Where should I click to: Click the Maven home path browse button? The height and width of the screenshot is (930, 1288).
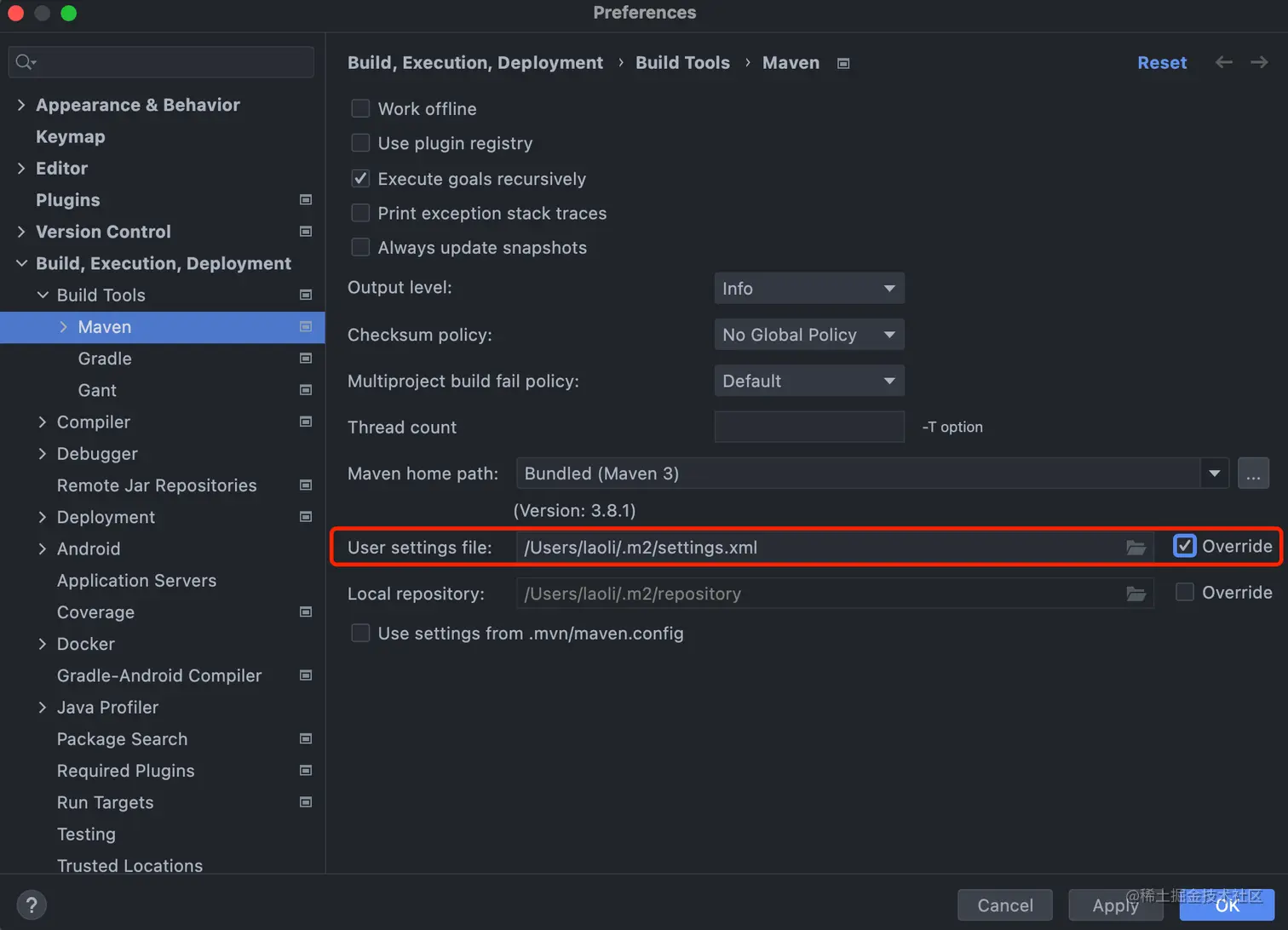click(x=1253, y=474)
